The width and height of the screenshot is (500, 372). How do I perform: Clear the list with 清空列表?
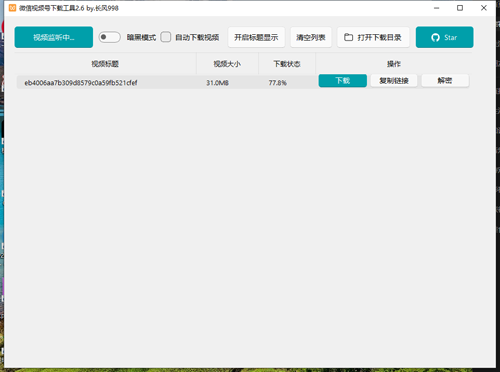point(311,37)
